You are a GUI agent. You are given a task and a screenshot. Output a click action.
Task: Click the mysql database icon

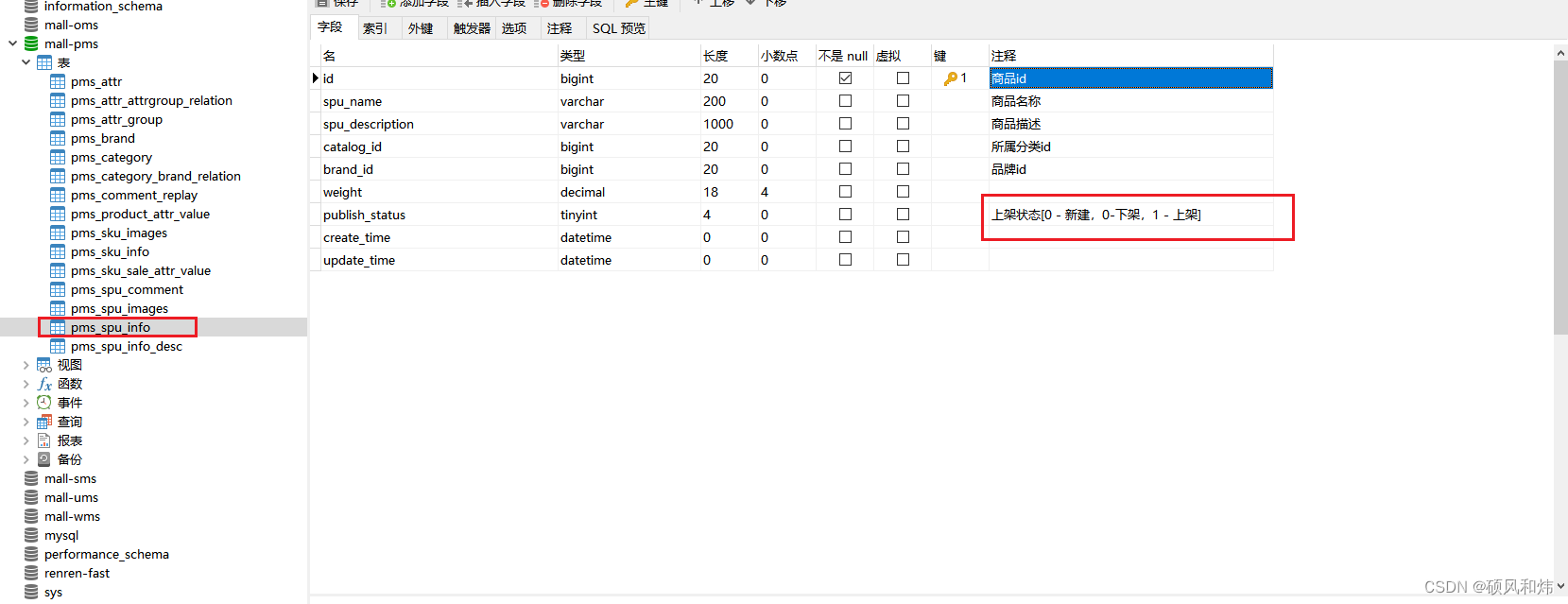[31, 535]
